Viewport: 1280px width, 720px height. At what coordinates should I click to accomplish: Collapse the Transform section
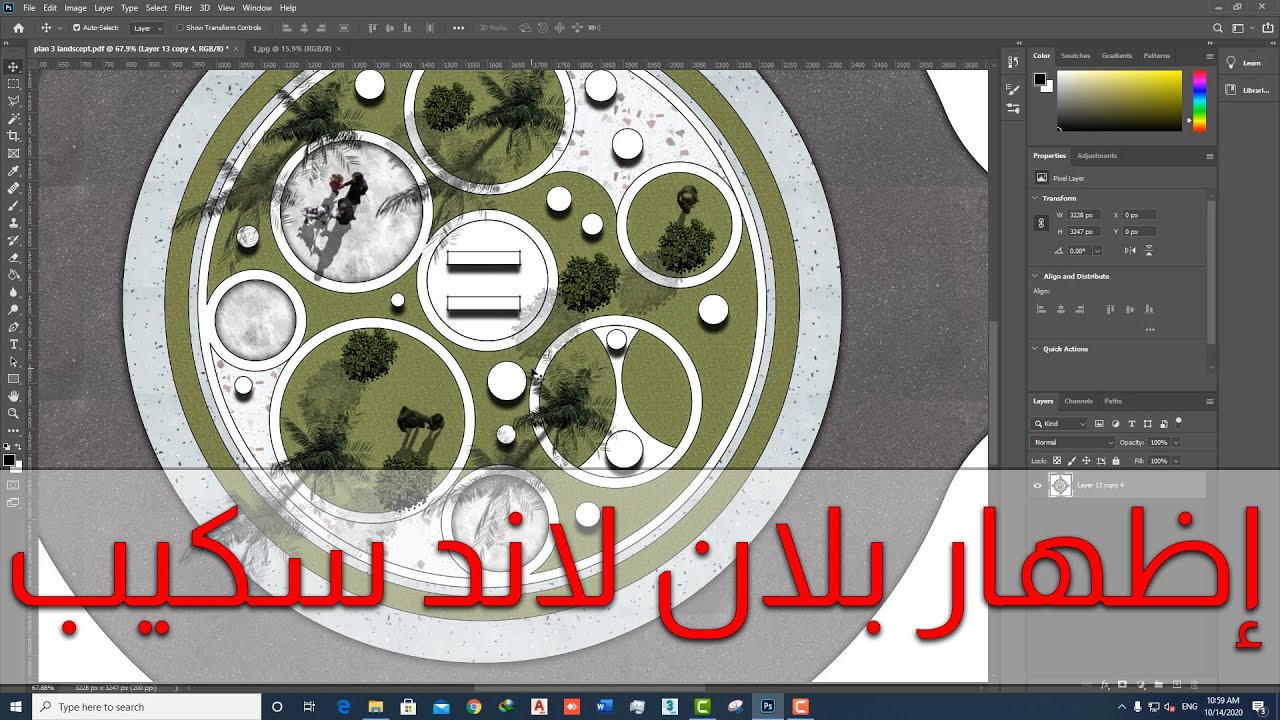pyautogui.click(x=1036, y=198)
